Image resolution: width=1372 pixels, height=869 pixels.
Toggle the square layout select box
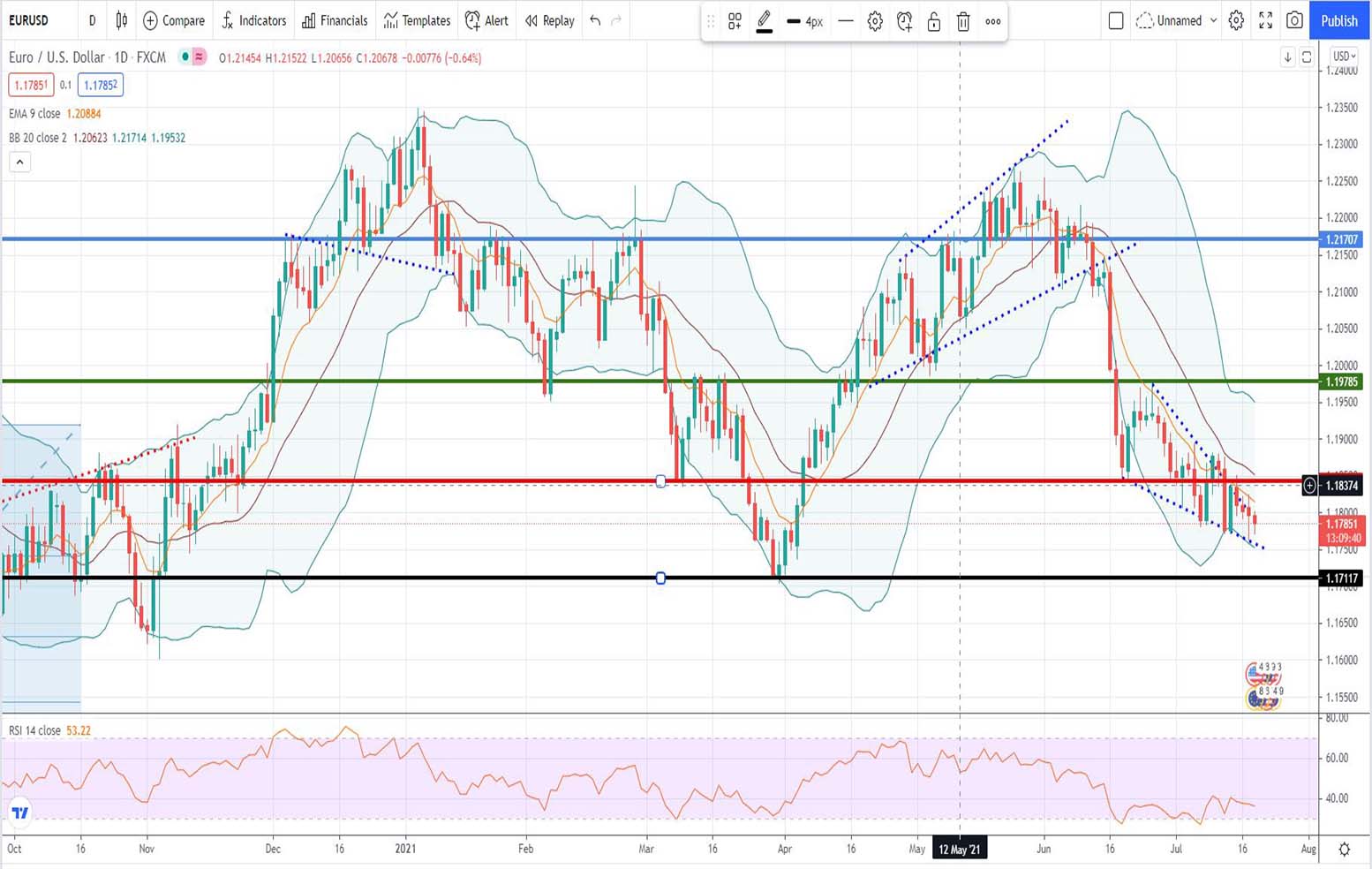pos(1116,20)
